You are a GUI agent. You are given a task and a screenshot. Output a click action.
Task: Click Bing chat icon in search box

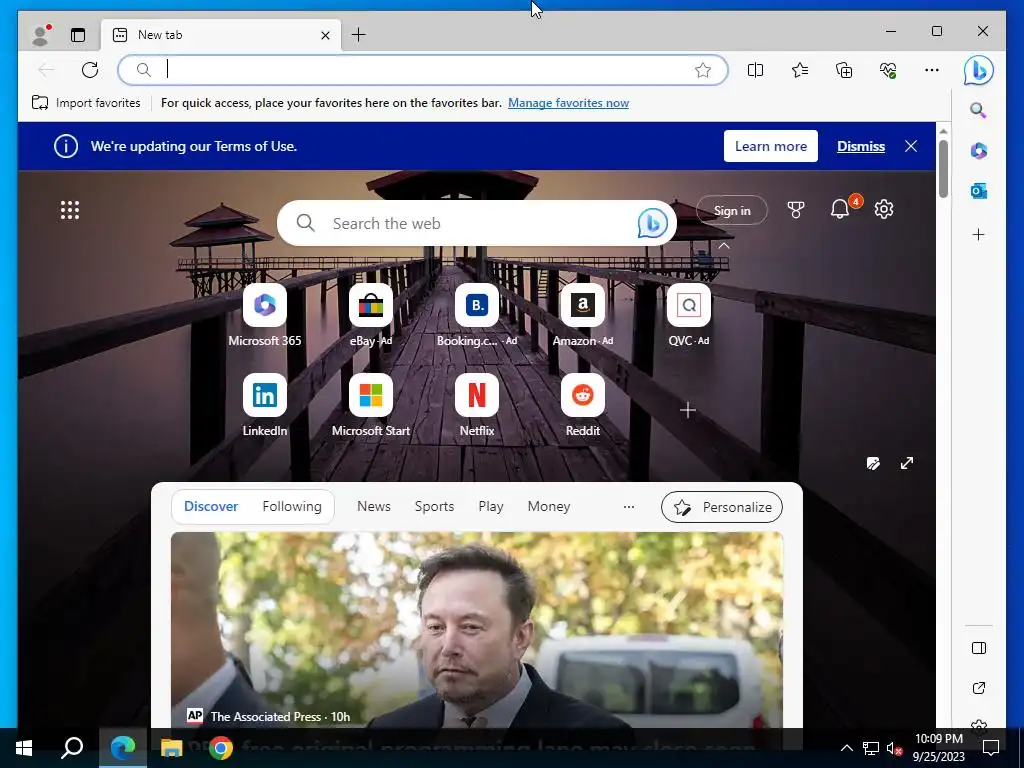(652, 223)
